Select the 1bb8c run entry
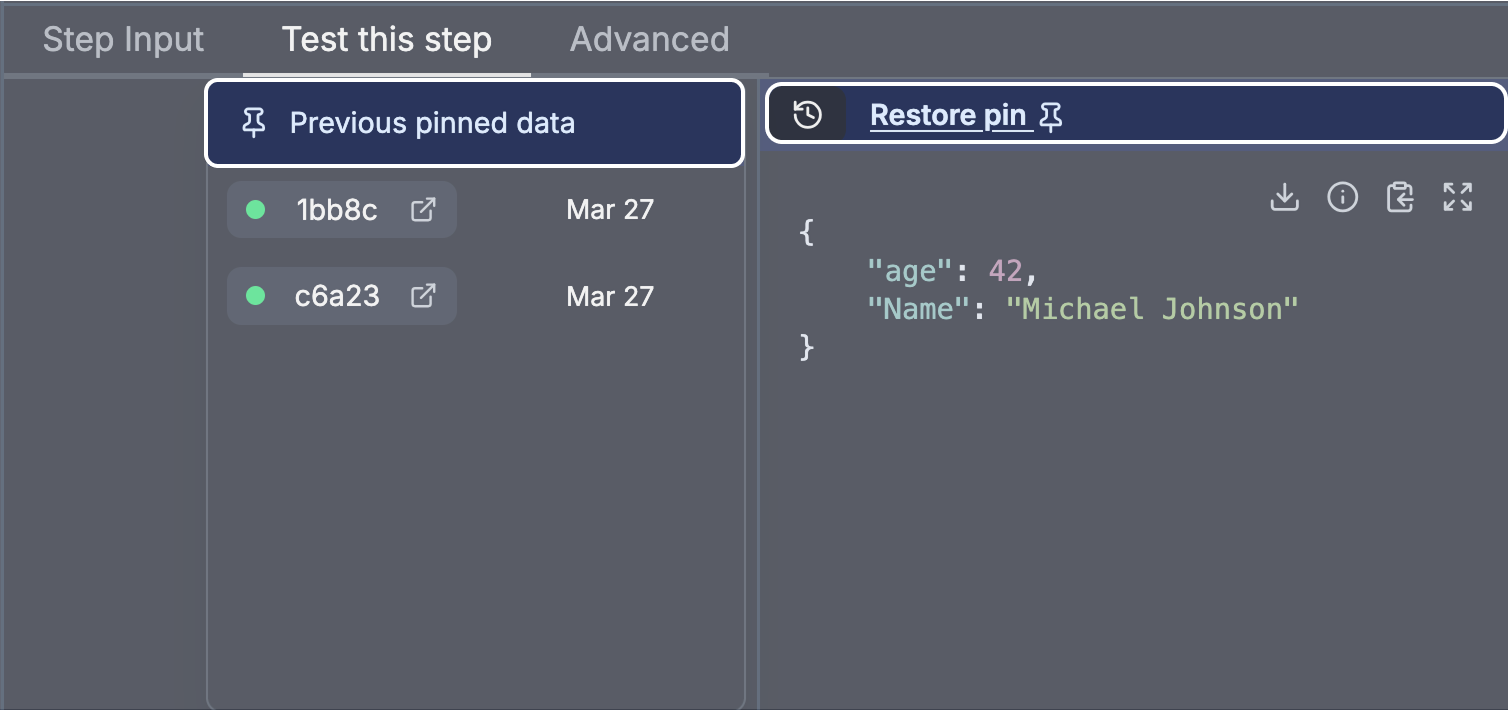1508x710 pixels. coord(342,210)
